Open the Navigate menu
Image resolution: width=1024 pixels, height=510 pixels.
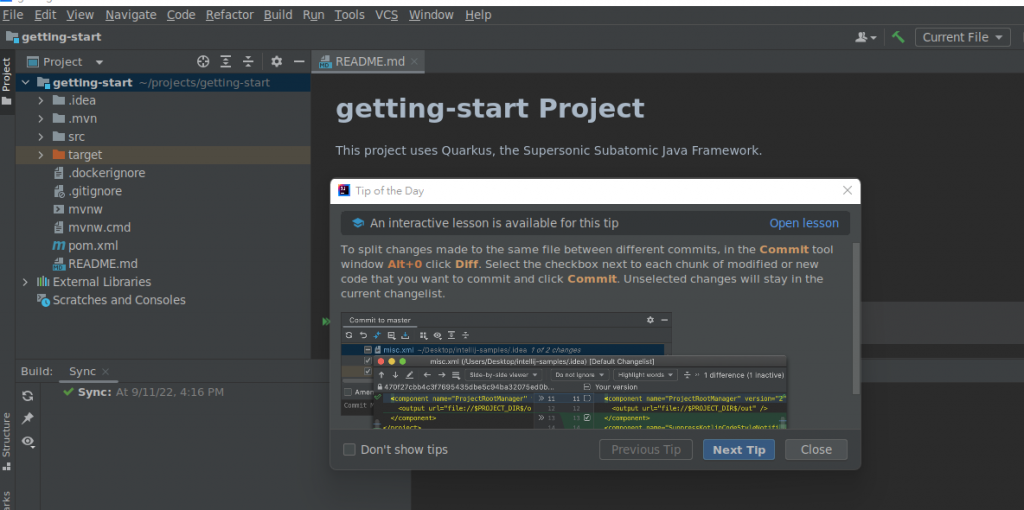[131, 14]
